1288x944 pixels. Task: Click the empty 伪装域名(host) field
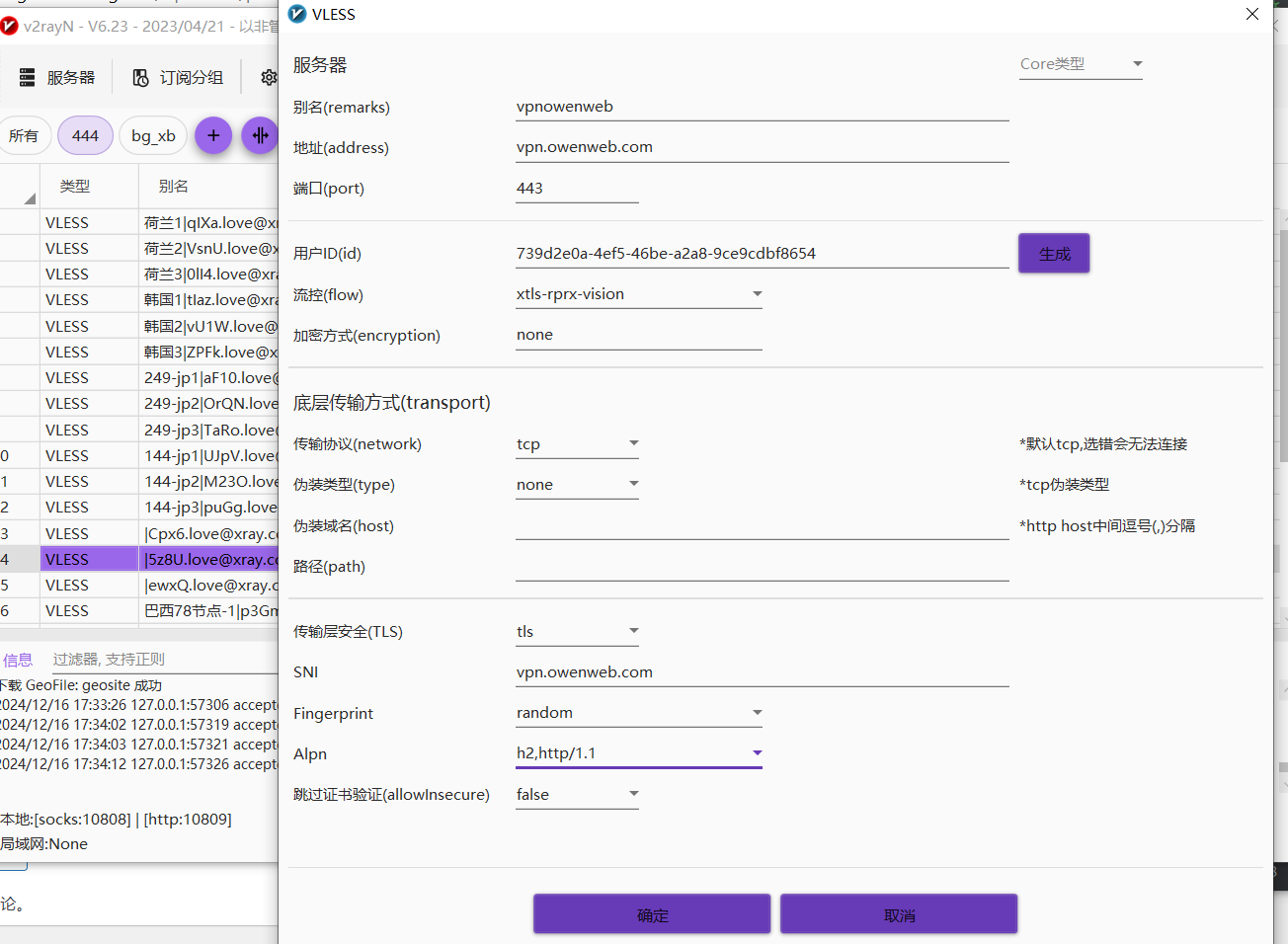762,526
